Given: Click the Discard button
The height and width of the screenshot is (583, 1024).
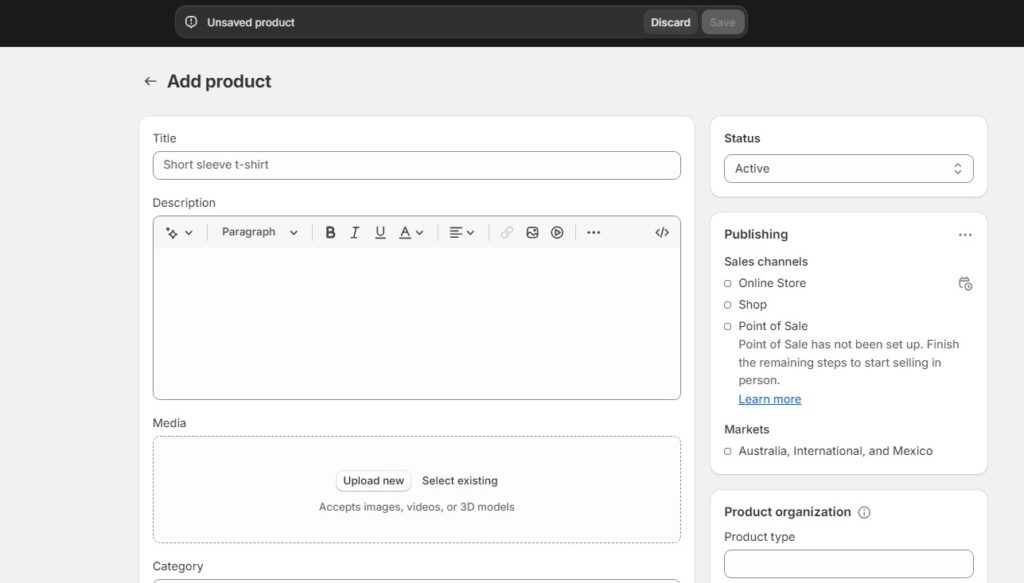Looking at the screenshot, I should point(670,22).
